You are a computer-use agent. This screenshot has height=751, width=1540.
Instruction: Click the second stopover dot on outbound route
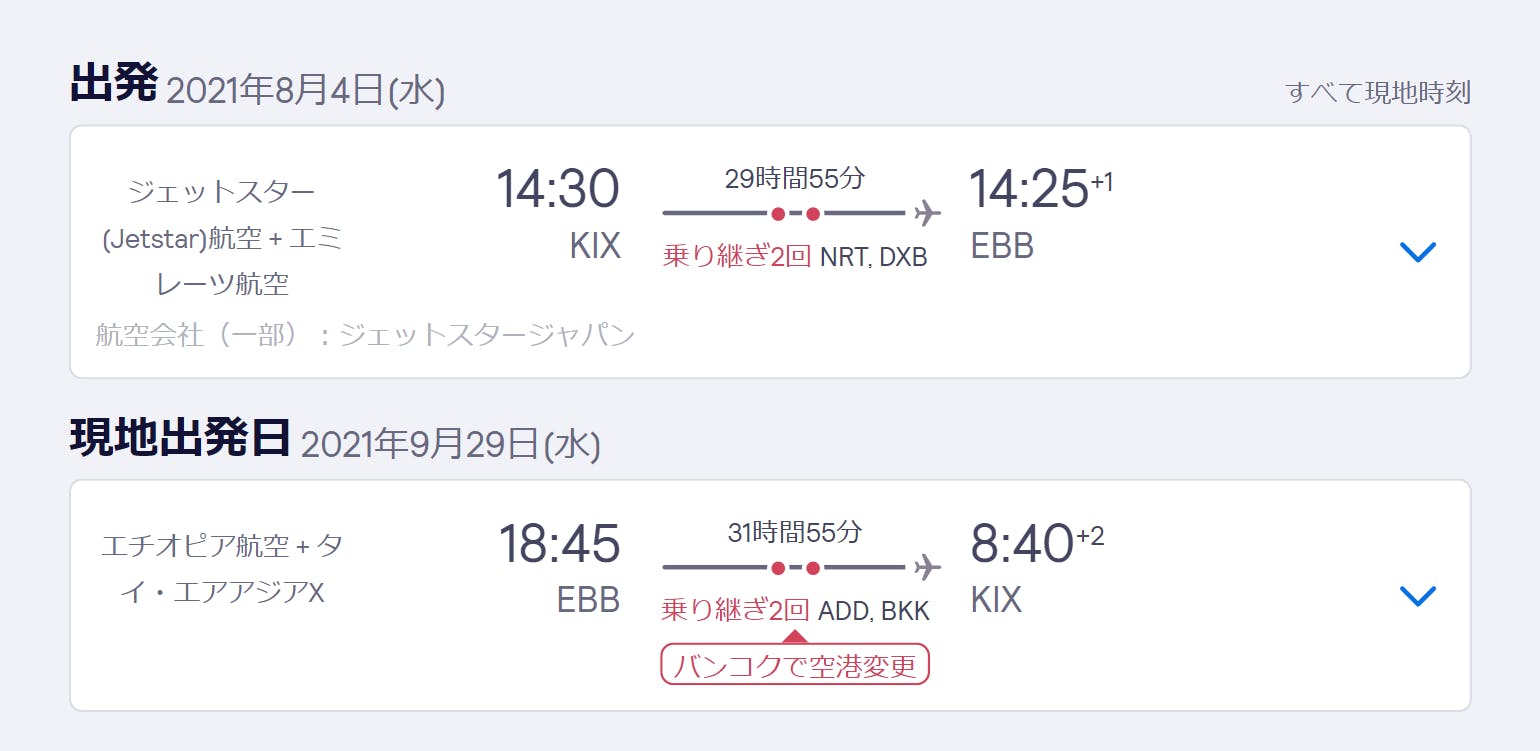813,213
